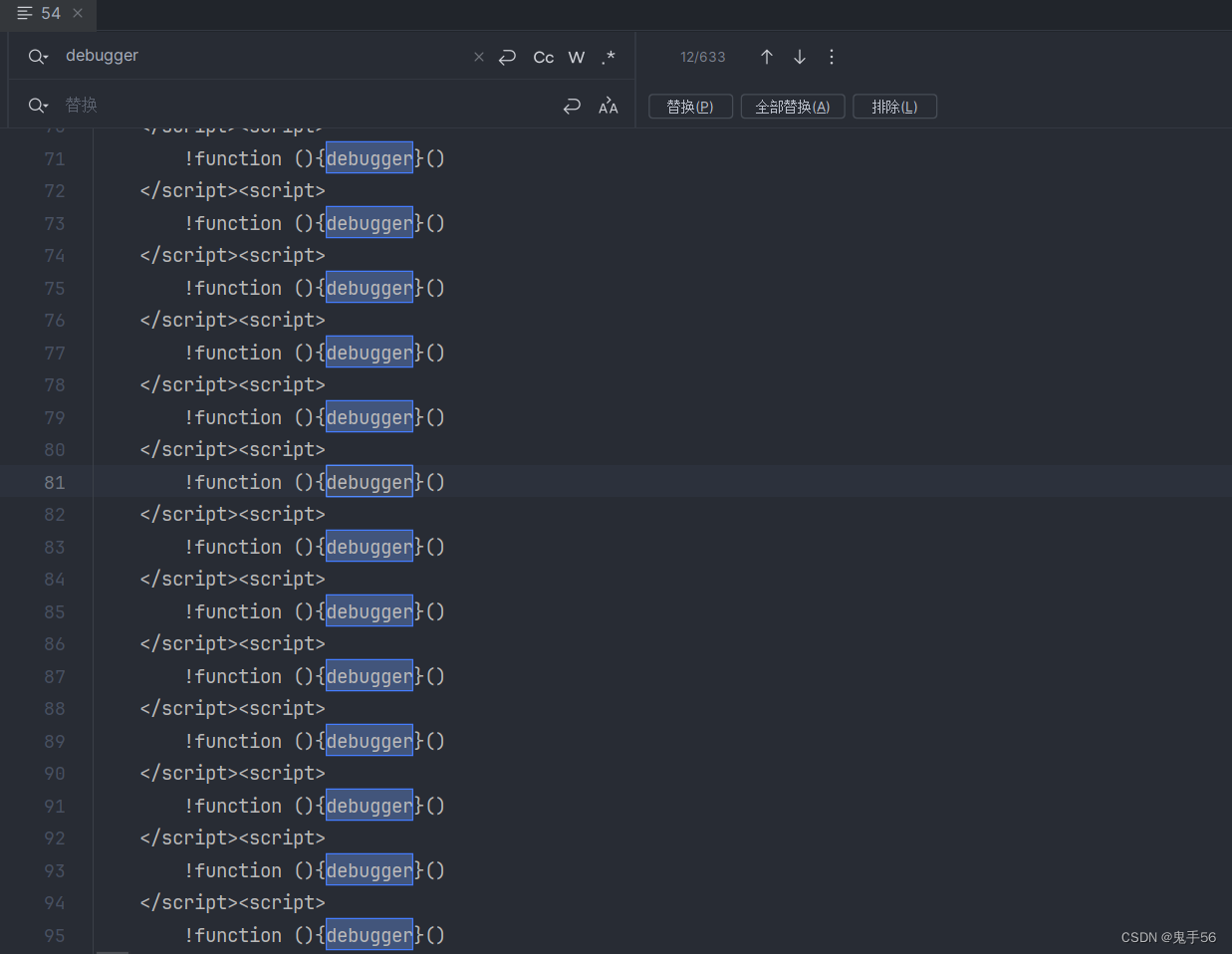Toggle Preserve Case option in replace
Viewport: 1232px width, 954px height.
pos(609,106)
